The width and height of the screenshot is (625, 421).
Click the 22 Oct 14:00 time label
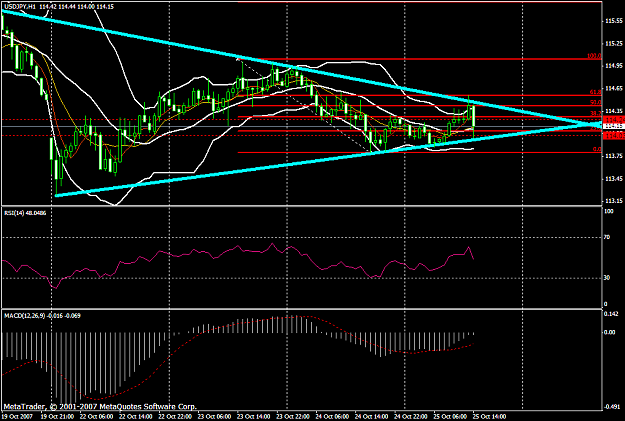click(x=135, y=417)
